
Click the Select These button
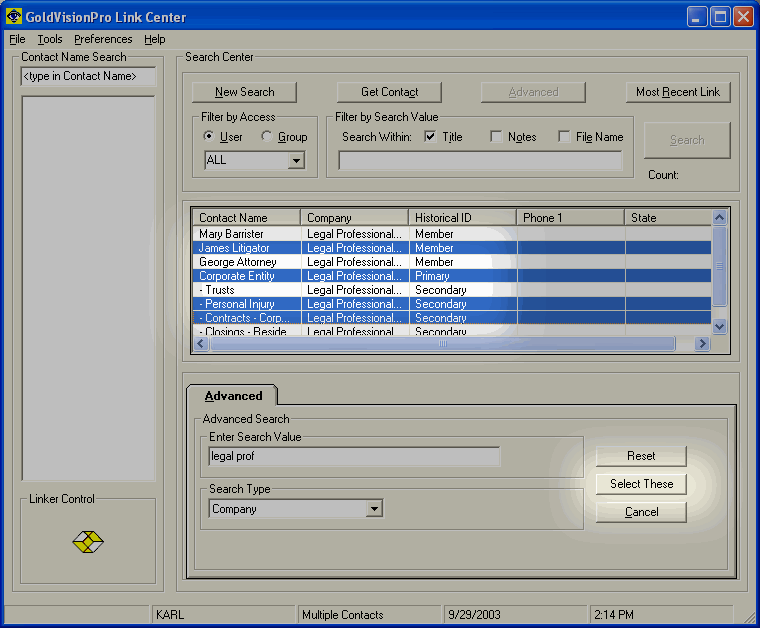click(641, 484)
